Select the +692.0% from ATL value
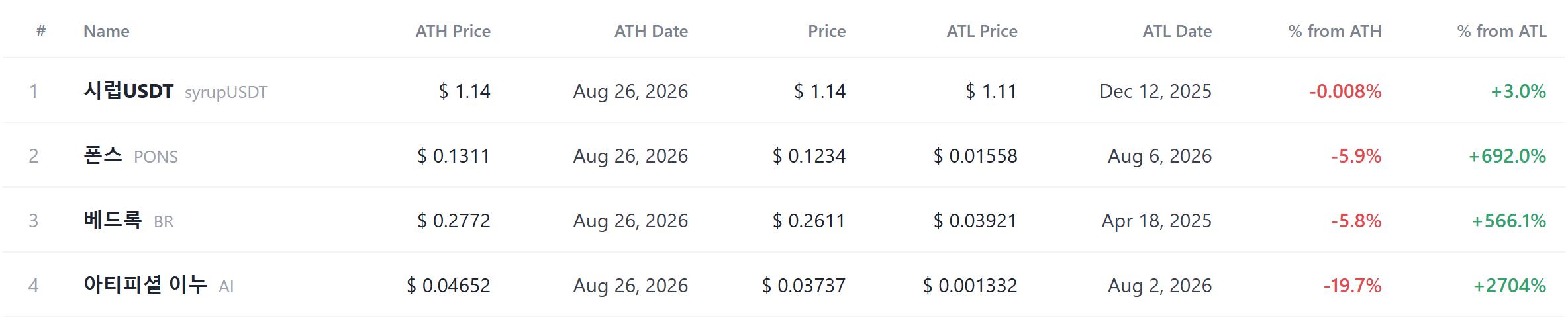This screenshot has width=1568, height=320. pyautogui.click(x=1507, y=156)
